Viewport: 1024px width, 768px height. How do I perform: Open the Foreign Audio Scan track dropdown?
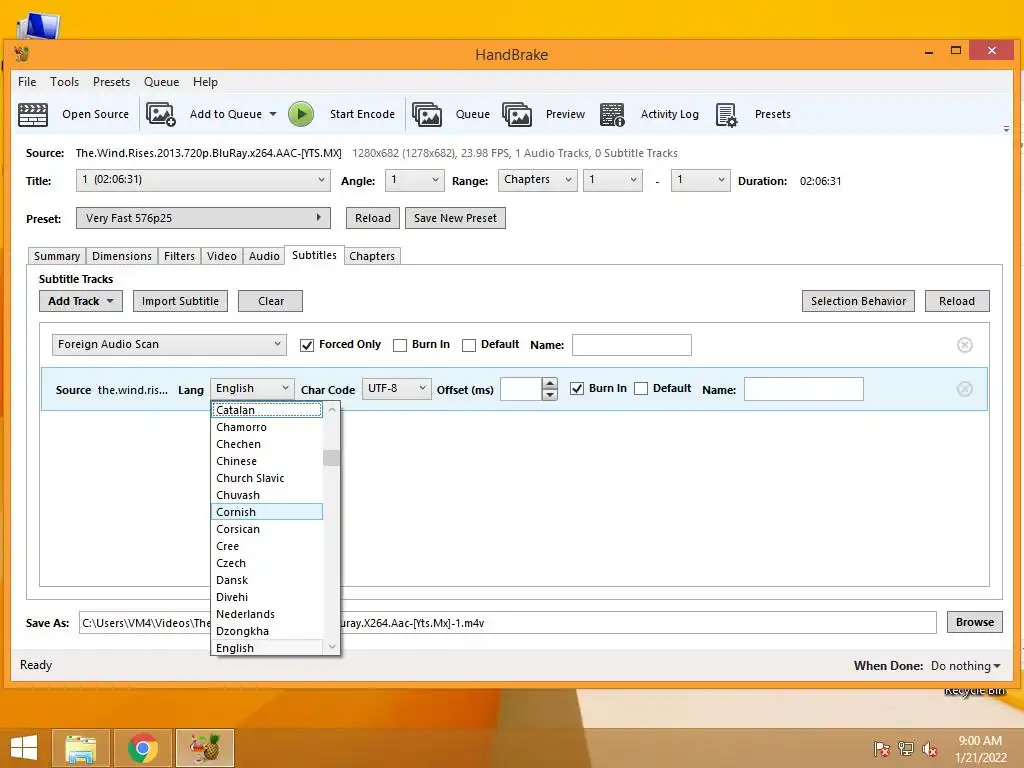169,345
